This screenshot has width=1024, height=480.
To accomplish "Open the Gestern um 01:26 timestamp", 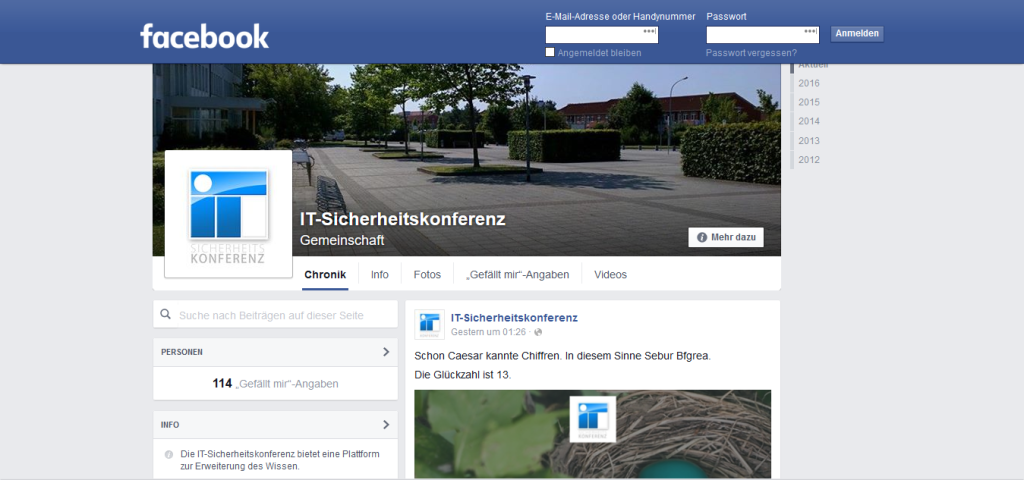I will pos(488,332).
